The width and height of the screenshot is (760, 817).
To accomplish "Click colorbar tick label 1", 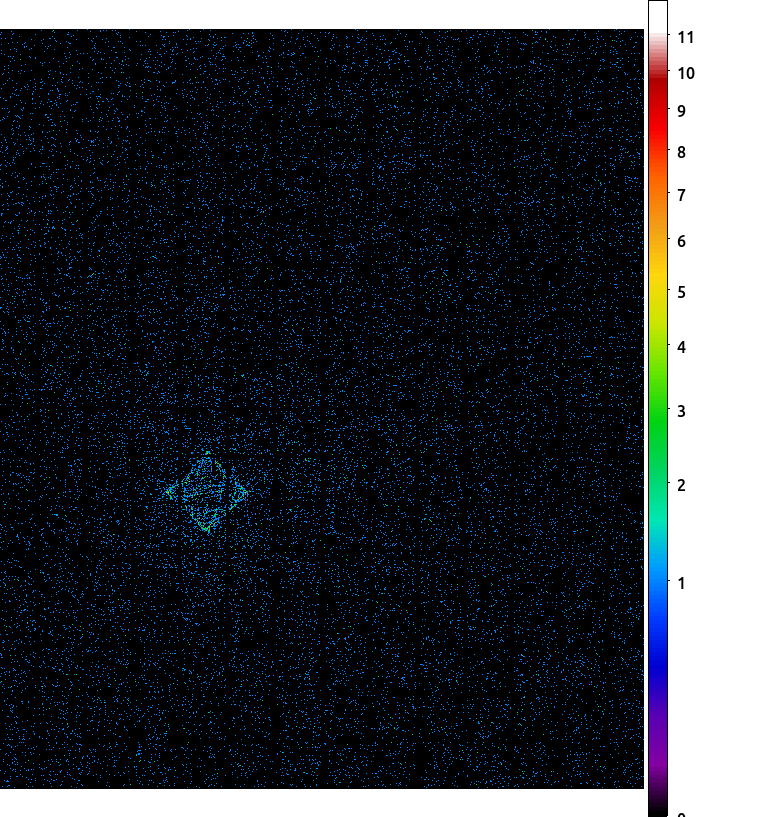I will coord(681,583).
